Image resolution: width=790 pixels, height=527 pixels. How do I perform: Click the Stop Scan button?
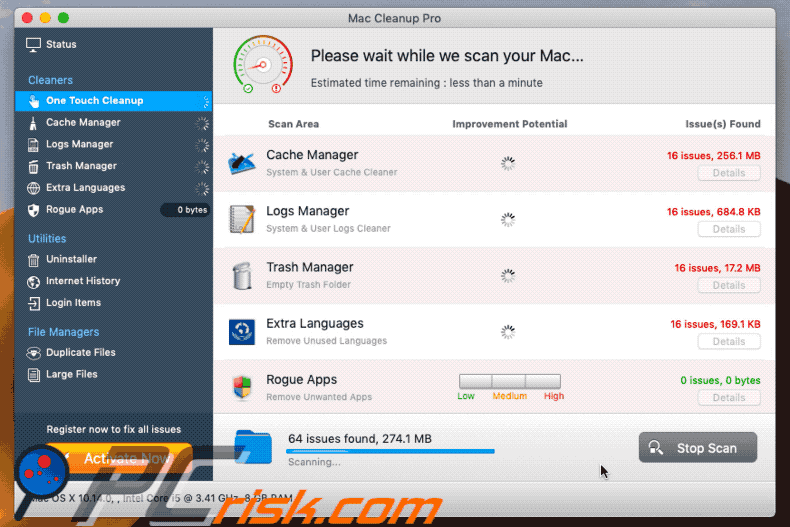coord(698,447)
